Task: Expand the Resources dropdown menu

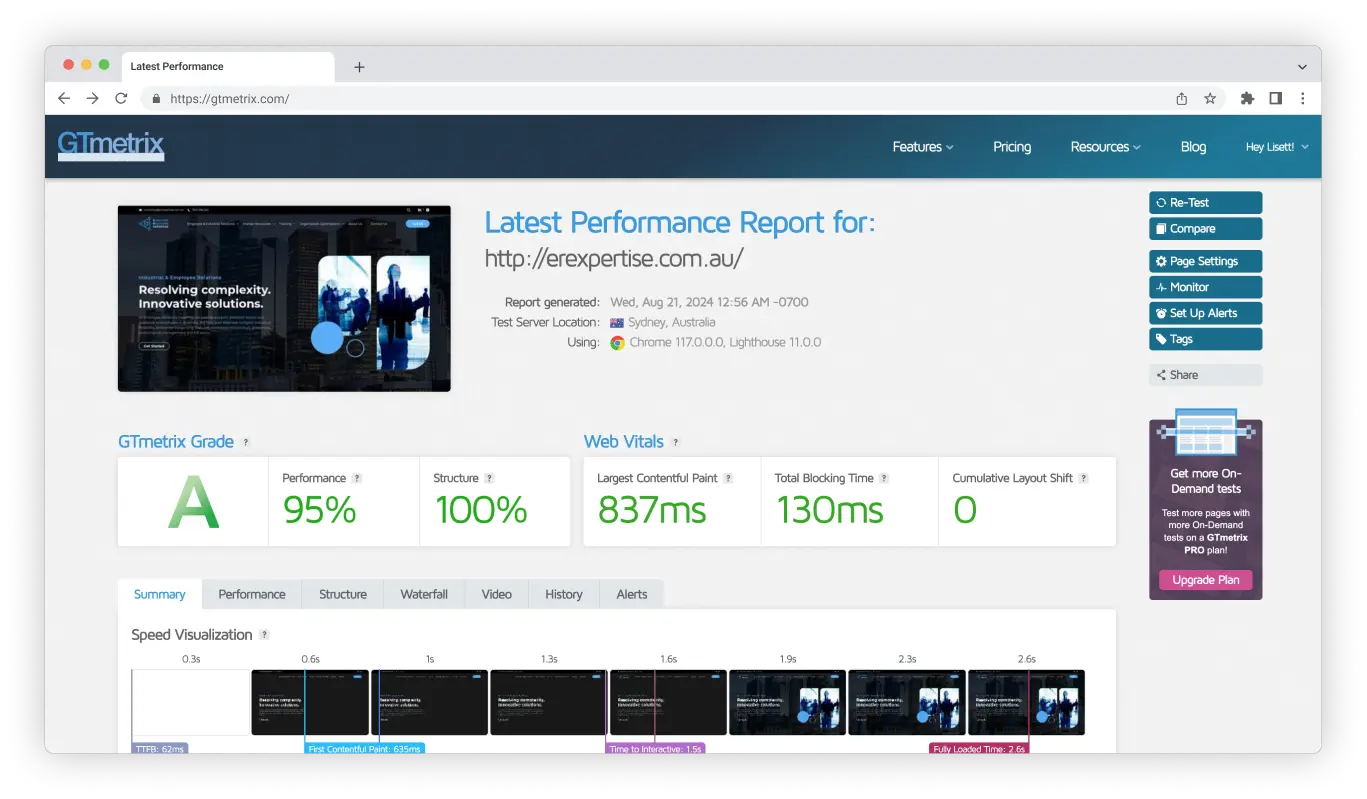Action: pos(1105,147)
